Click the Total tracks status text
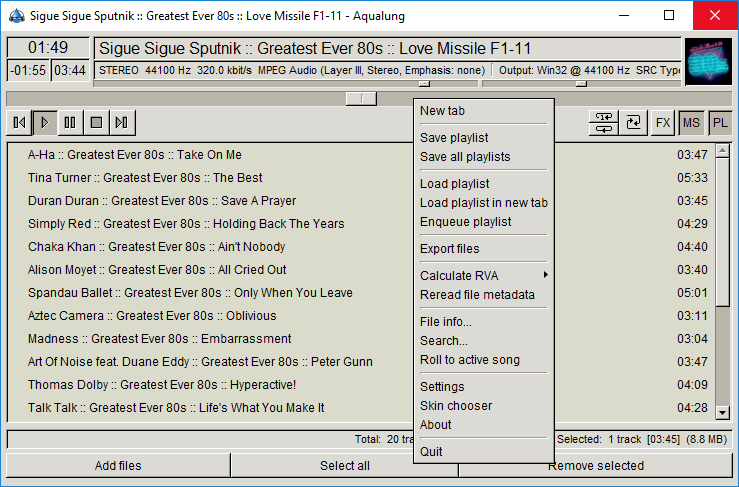 pyautogui.click(x=384, y=439)
